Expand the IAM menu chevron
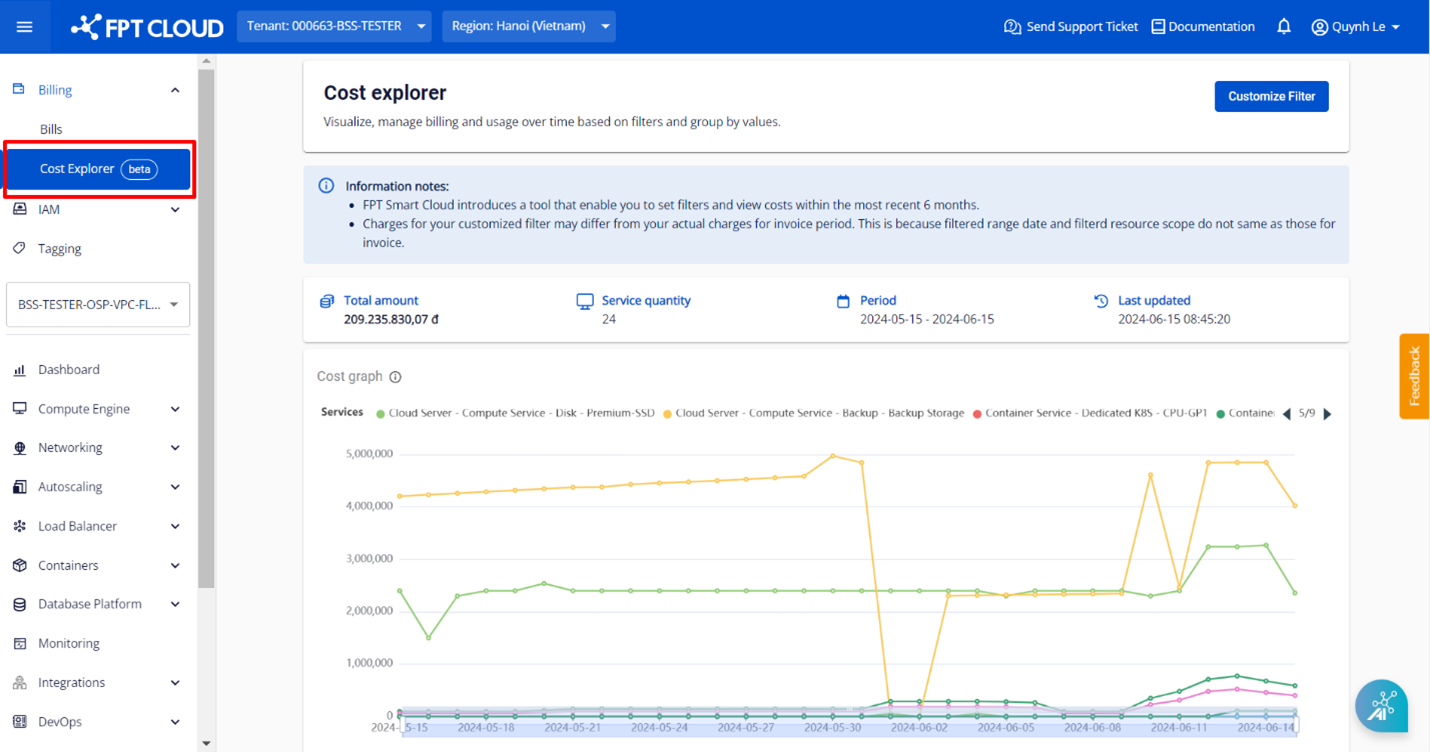The height and width of the screenshot is (752, 1430). (175, 210)
